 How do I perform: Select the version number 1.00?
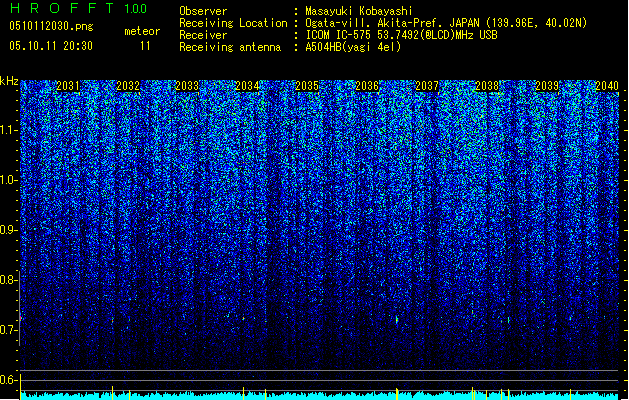[135, 8]
